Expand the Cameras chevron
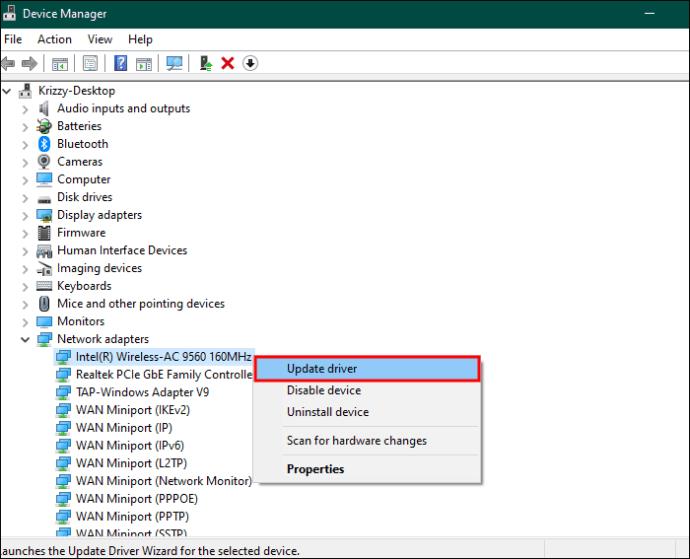Viewport: 690px width, 559px height. 25,162
